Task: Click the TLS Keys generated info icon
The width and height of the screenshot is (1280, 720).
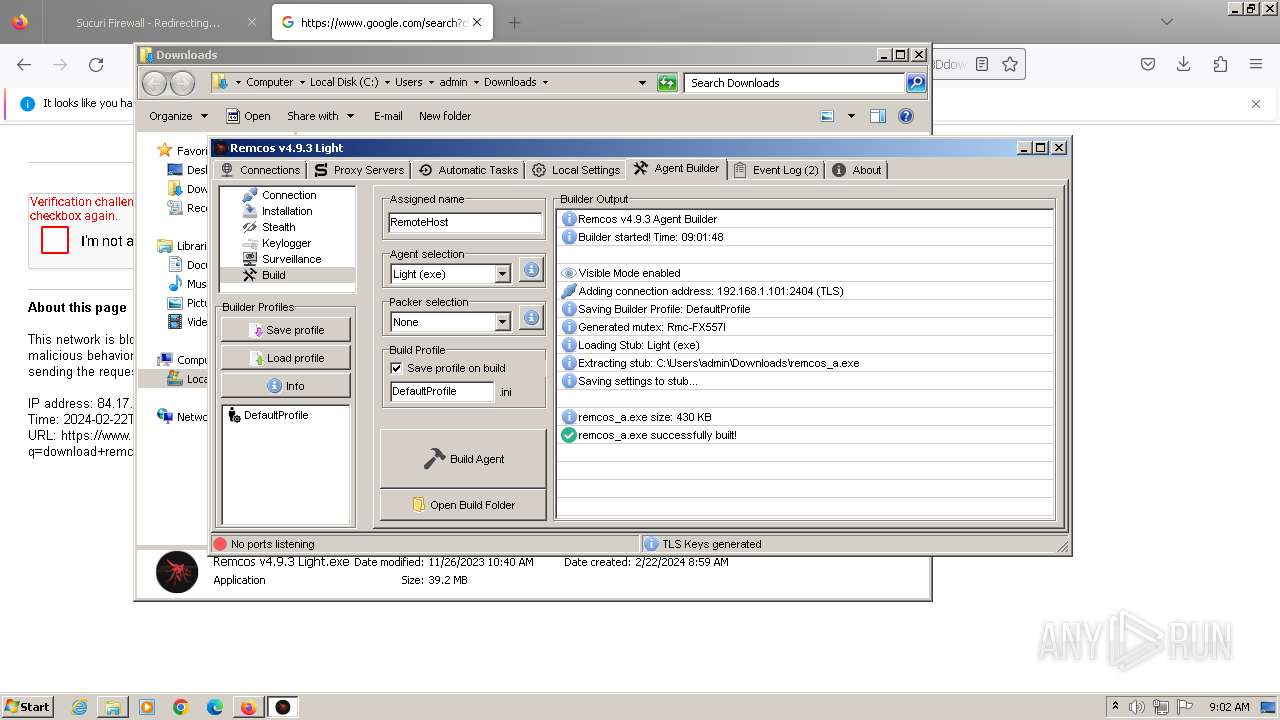Action: [651, 544]
